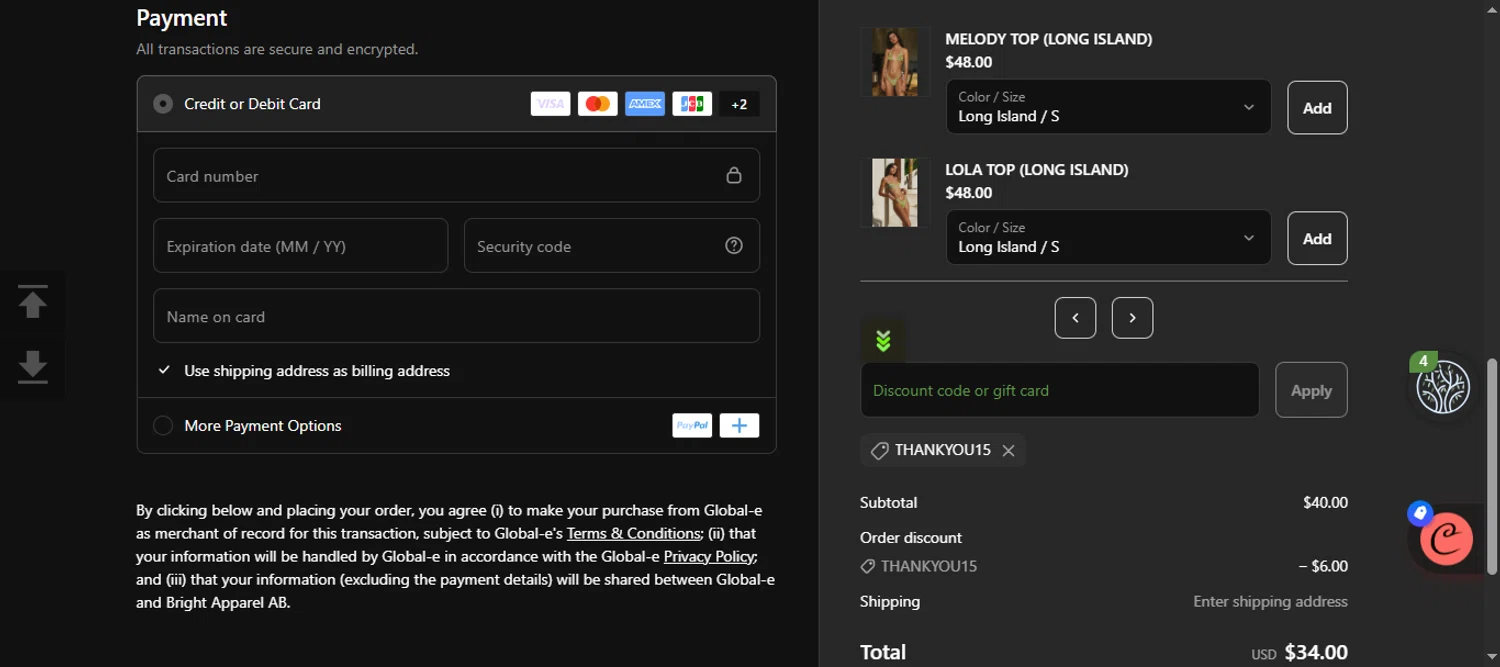Open Global-e Terms & Conditions link
This screenshot has height=667, width=1500.
tap(634, 533)
